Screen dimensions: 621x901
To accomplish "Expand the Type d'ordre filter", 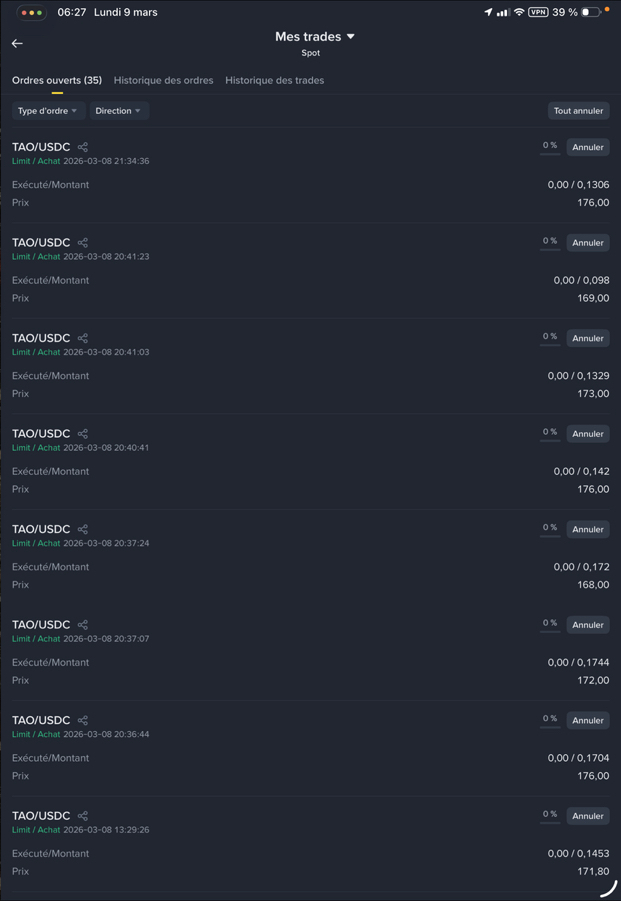I will [48, 111].
